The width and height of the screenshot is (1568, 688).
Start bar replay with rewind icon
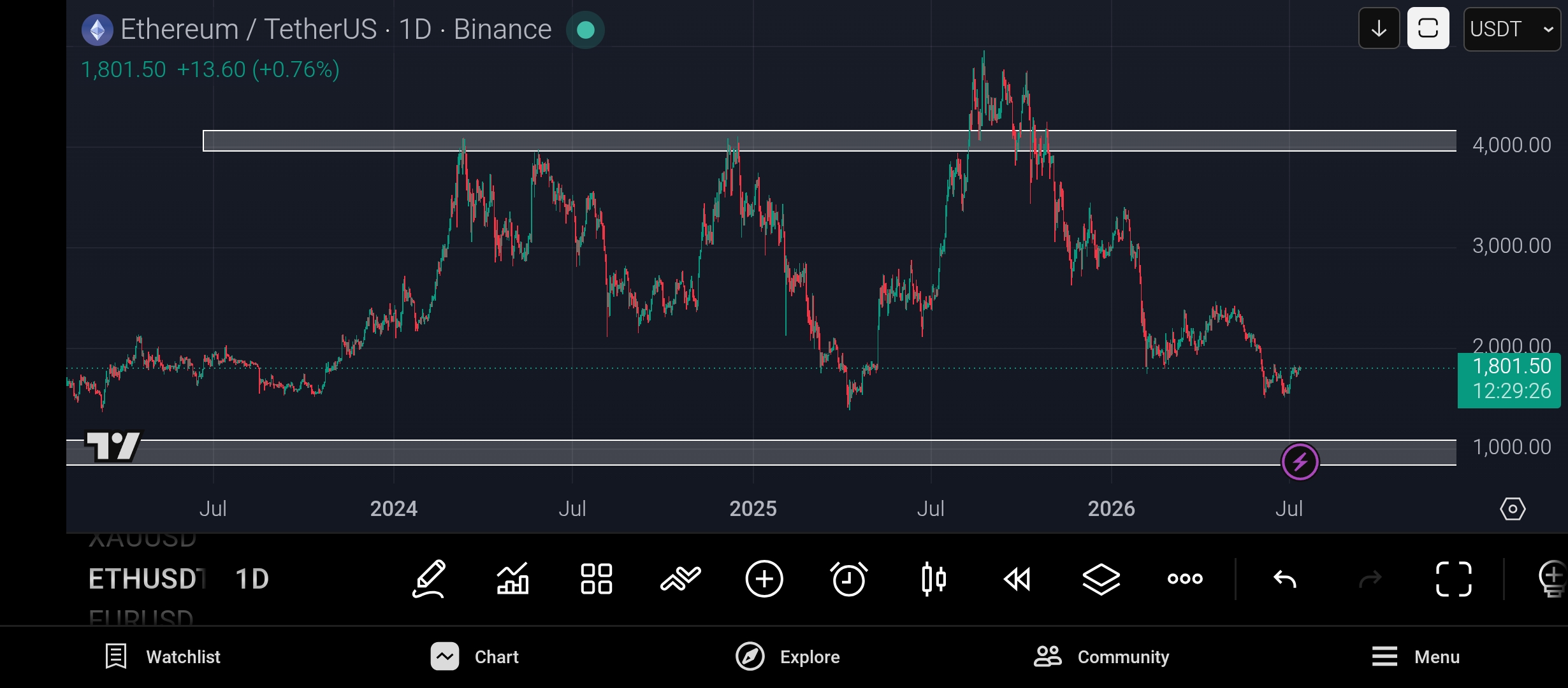coord(1017,579)
